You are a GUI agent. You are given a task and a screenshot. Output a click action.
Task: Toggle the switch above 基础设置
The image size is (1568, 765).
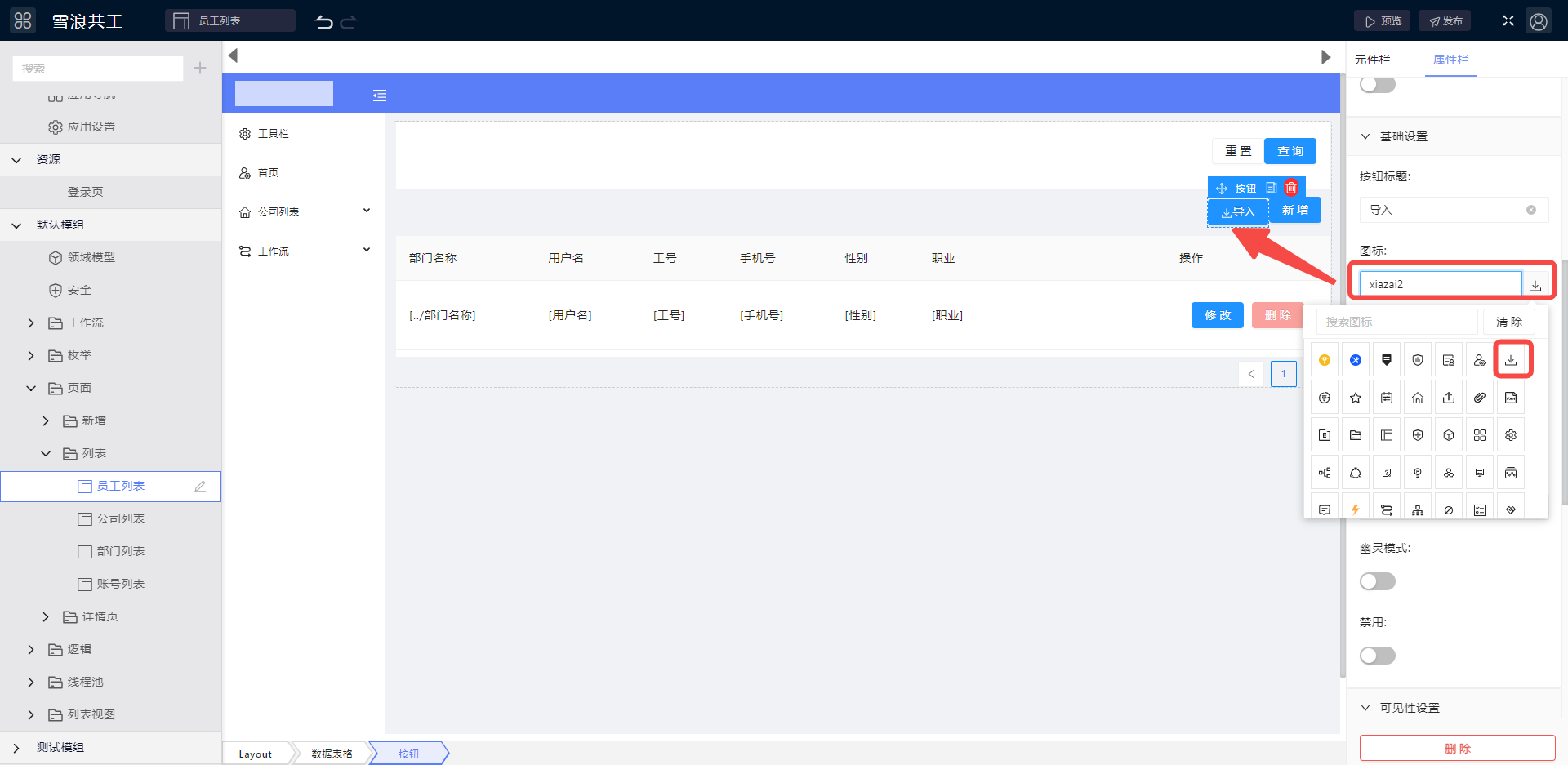click(1377, 85)
